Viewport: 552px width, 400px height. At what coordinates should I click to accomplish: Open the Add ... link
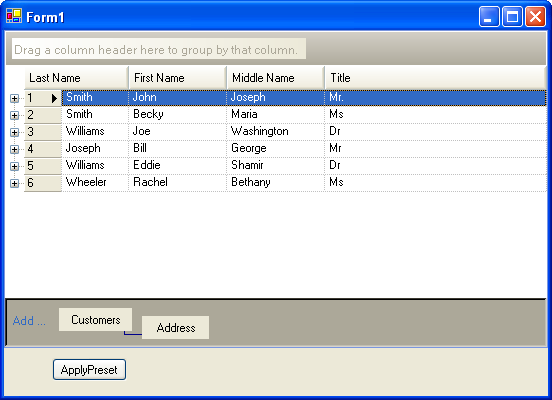(x=29, y=321)
